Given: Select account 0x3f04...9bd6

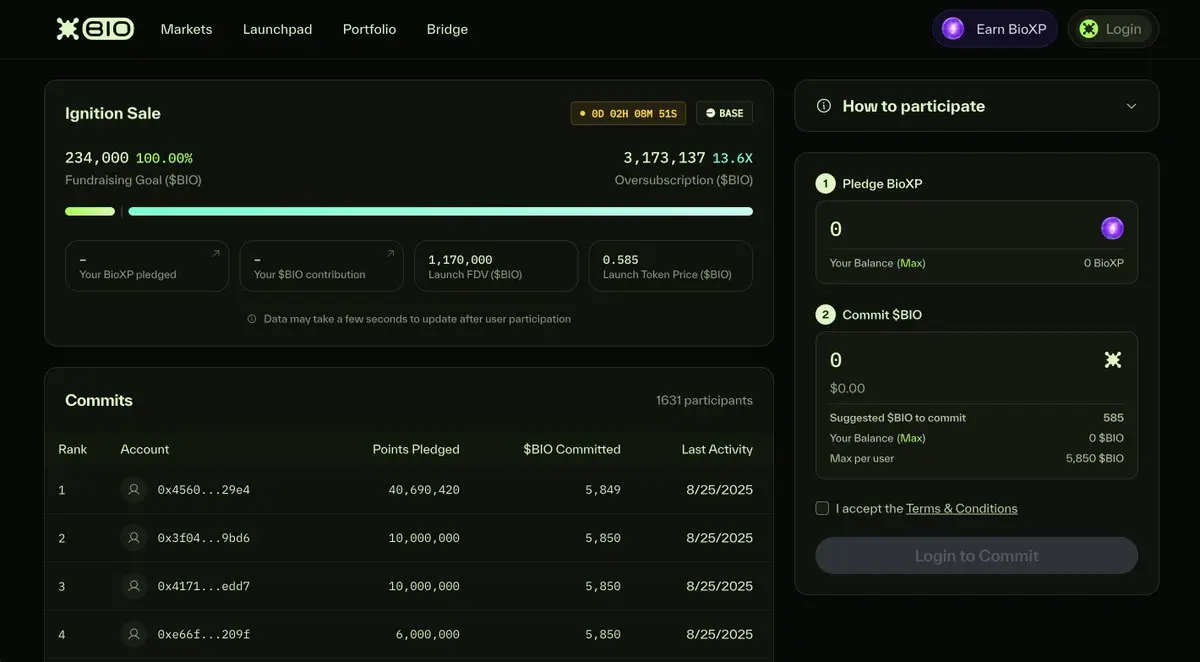Looking at the screenshot, I should [x=204, y=538].
